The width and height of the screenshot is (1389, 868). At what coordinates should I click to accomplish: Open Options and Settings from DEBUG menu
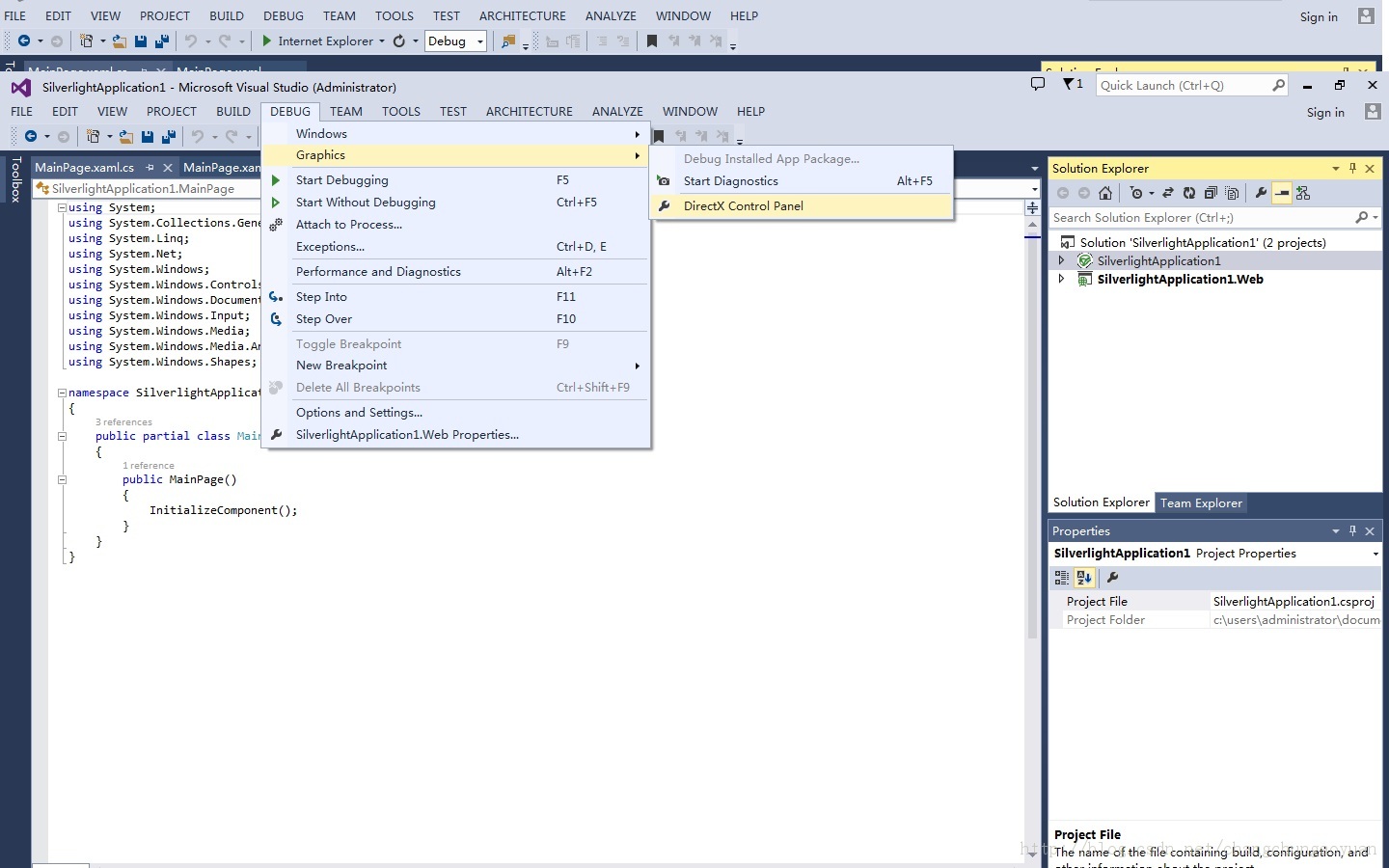tap(455, 413)
